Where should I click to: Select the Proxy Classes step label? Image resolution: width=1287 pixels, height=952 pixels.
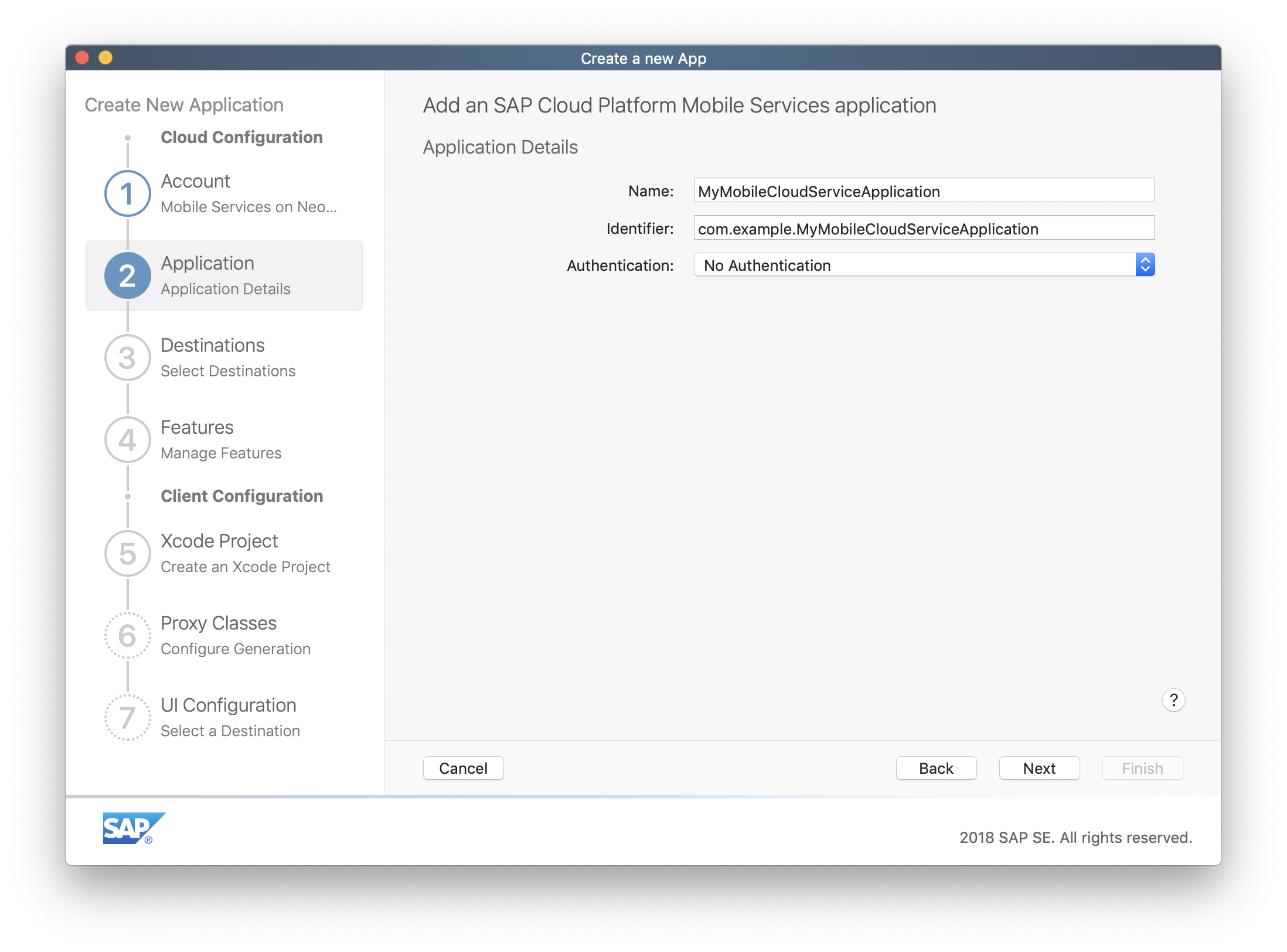pos(219,623)
